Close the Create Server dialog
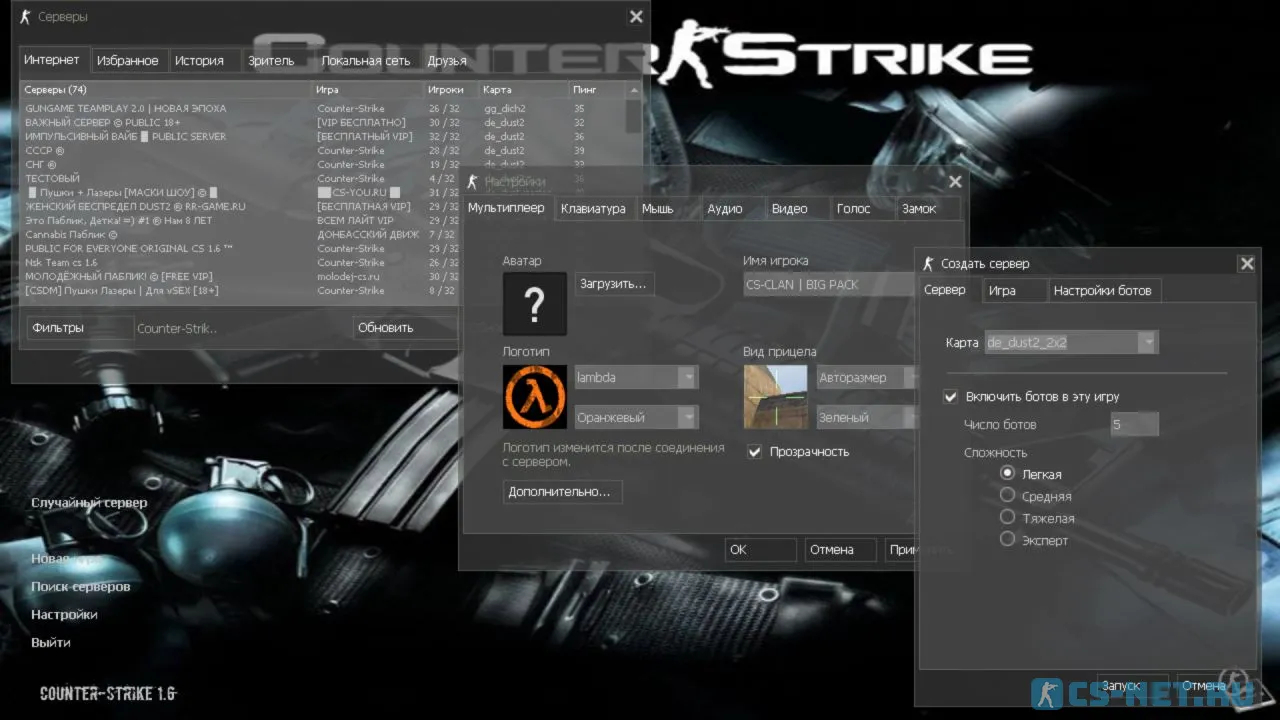Viewport: 1280px width, 720px height. click(x=1246, y=264)
